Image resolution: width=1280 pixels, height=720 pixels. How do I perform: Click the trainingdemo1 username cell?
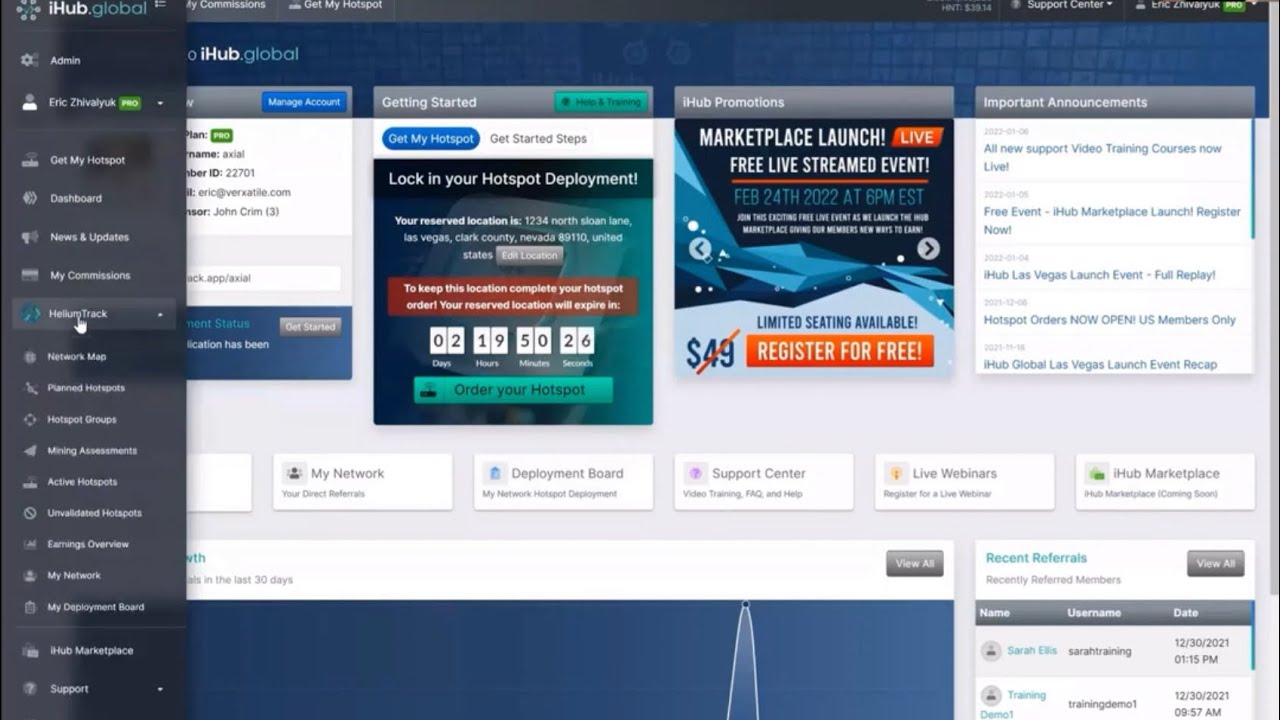1102,704
